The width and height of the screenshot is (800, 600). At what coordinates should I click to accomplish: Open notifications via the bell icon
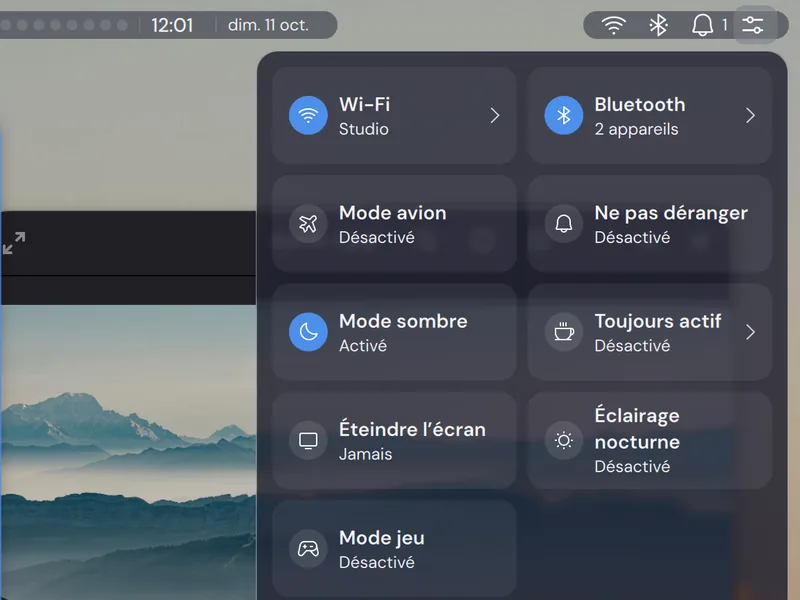pos(702,25)
